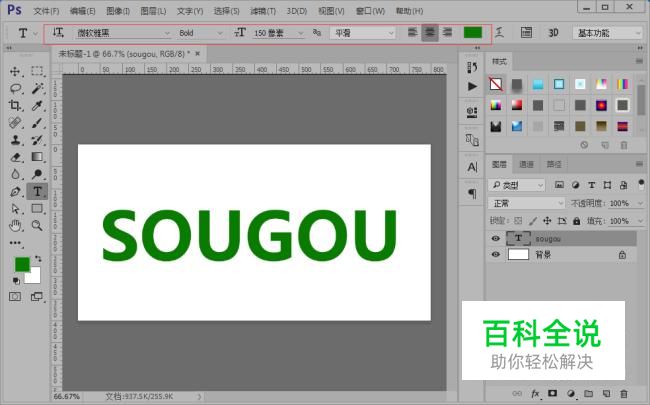This screenshot has height=405, width=650.
Task: Open the Character panel icon
Action: pos(472,167)
